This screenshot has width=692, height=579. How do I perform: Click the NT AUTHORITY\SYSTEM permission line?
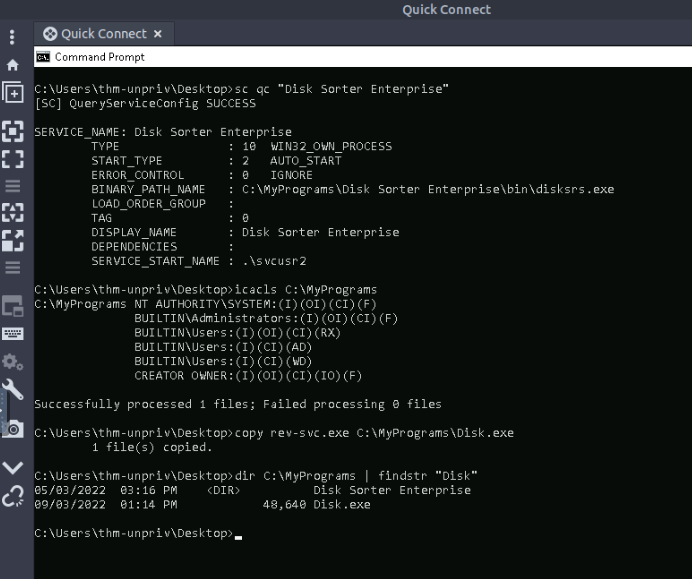(205, 304)
